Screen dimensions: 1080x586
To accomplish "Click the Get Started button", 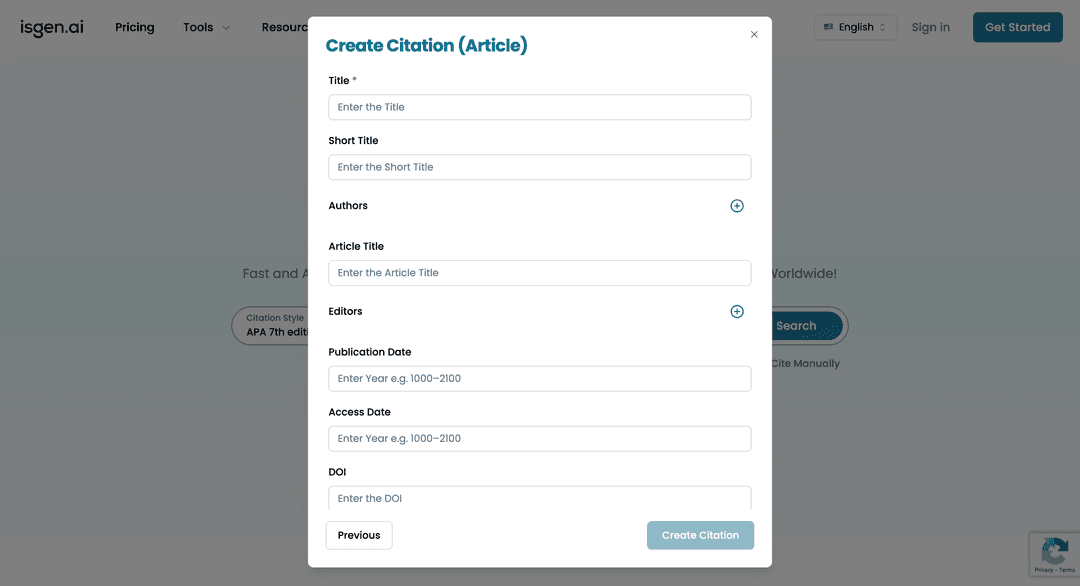I will tap(1017, 27).
